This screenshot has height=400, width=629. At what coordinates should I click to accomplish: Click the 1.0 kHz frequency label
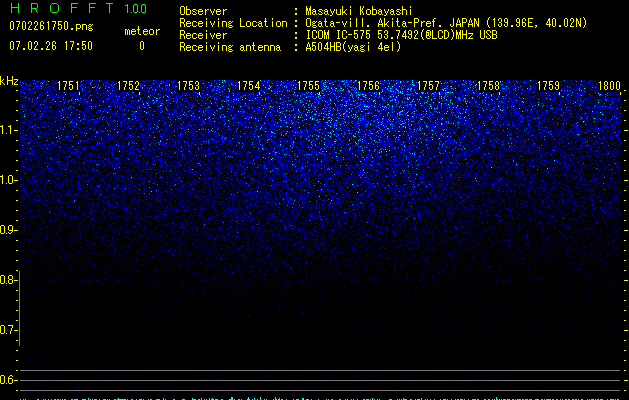(8, 180)
